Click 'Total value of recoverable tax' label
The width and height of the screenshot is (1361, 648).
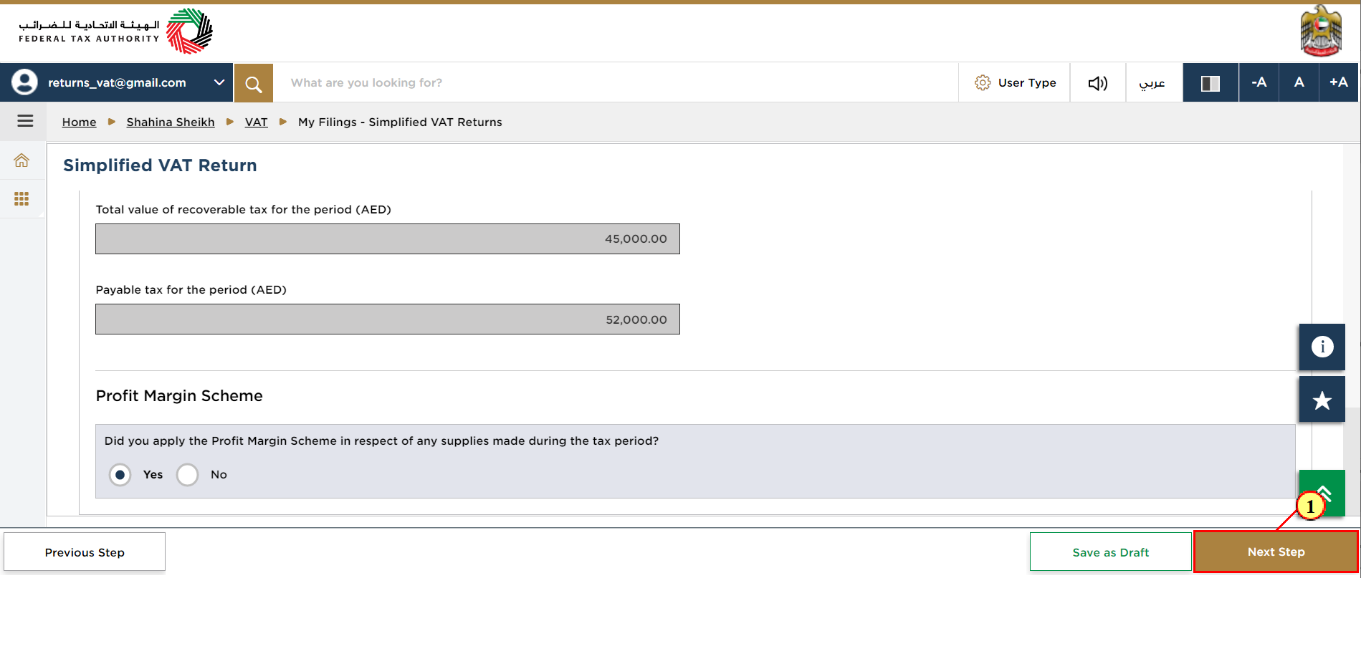tap(243, 210)
